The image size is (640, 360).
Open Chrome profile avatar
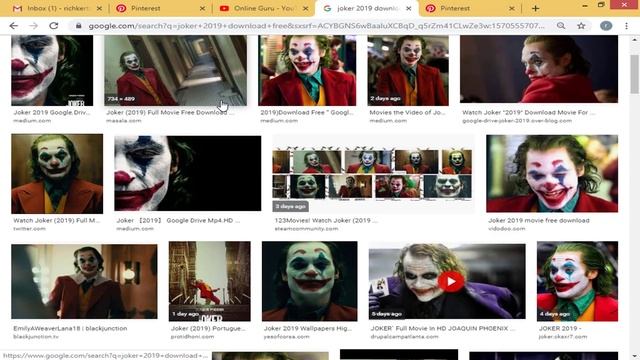point(606,26)
